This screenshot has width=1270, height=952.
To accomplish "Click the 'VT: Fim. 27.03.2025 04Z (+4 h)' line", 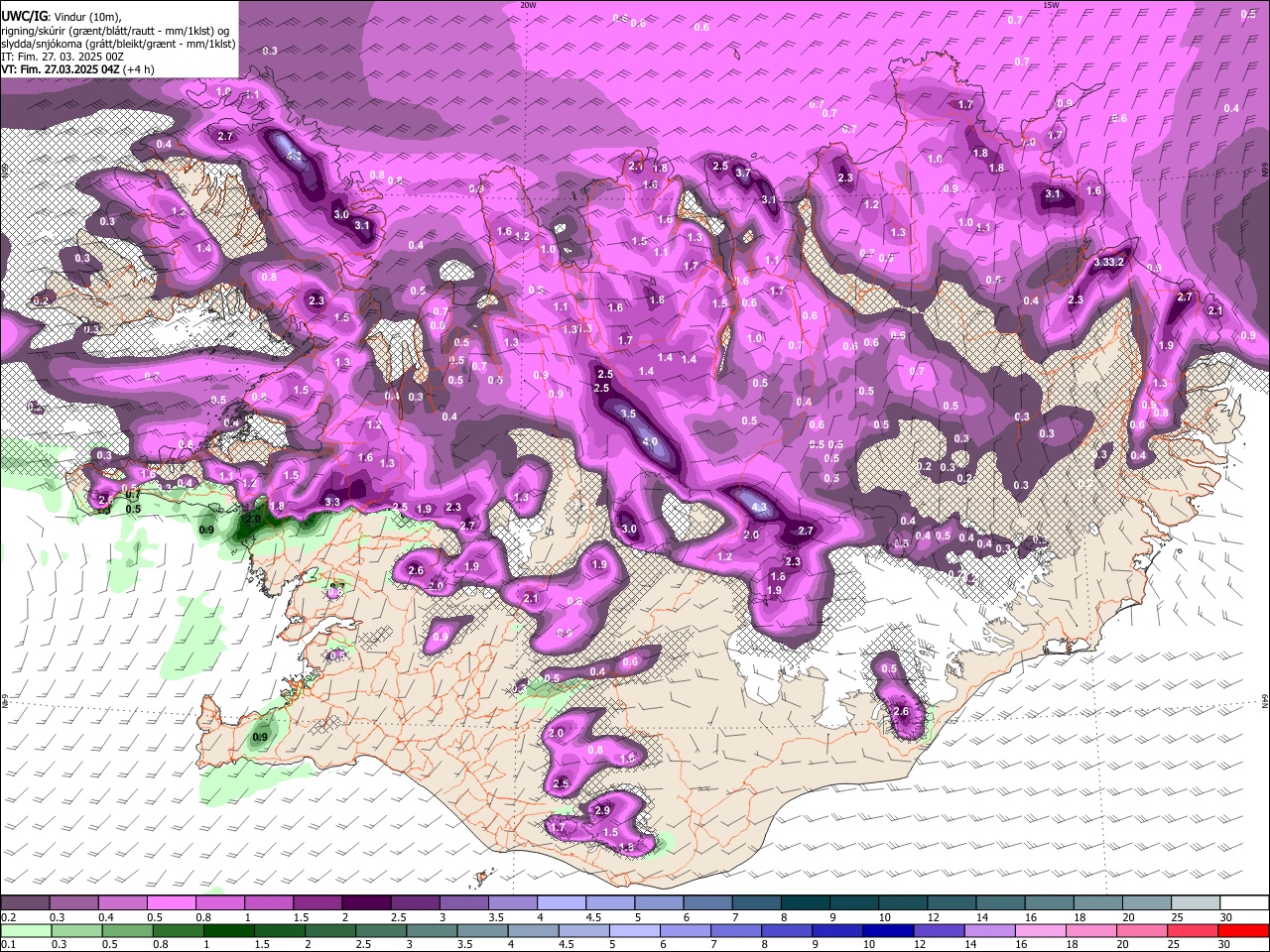I will (77, 69).
